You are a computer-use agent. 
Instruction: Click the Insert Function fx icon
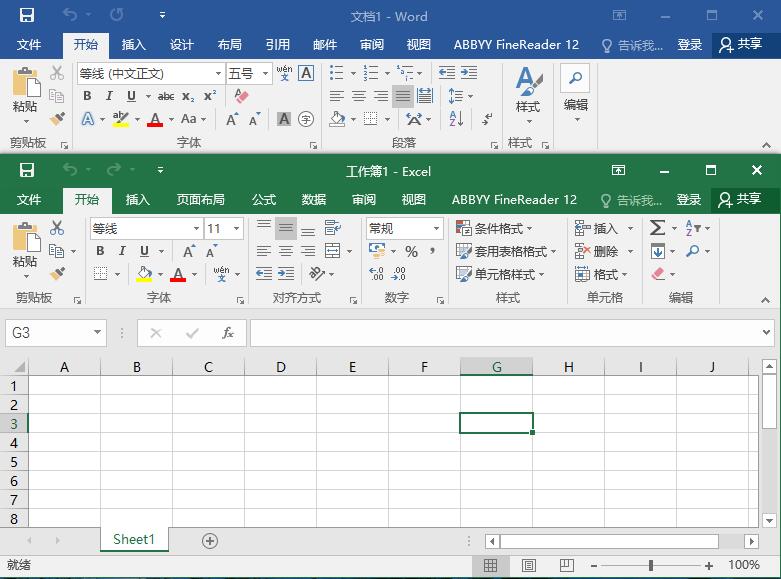[x=228, y=333]
